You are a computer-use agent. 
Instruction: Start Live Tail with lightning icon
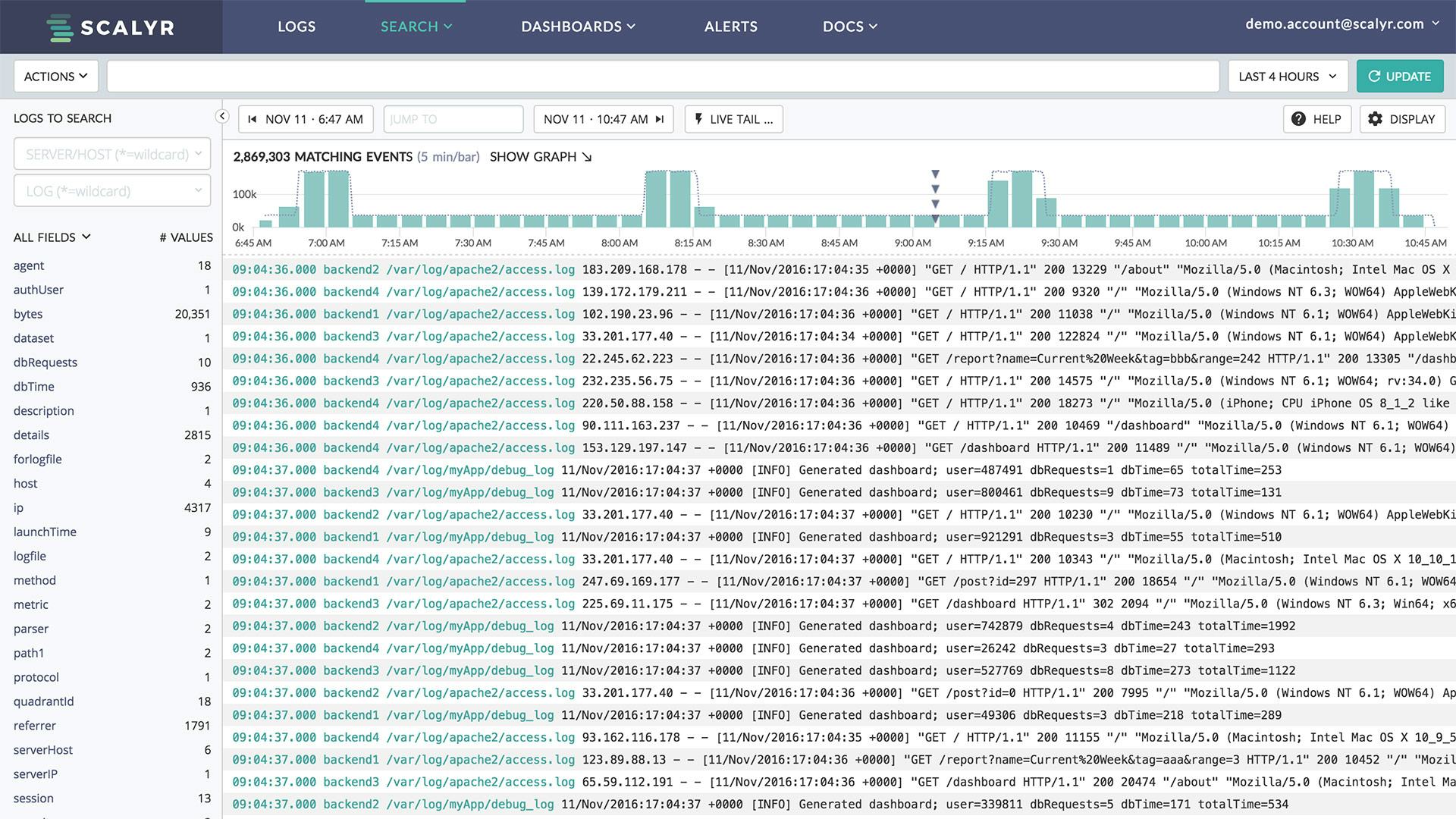pyautogui.click(x=733, y=119)
